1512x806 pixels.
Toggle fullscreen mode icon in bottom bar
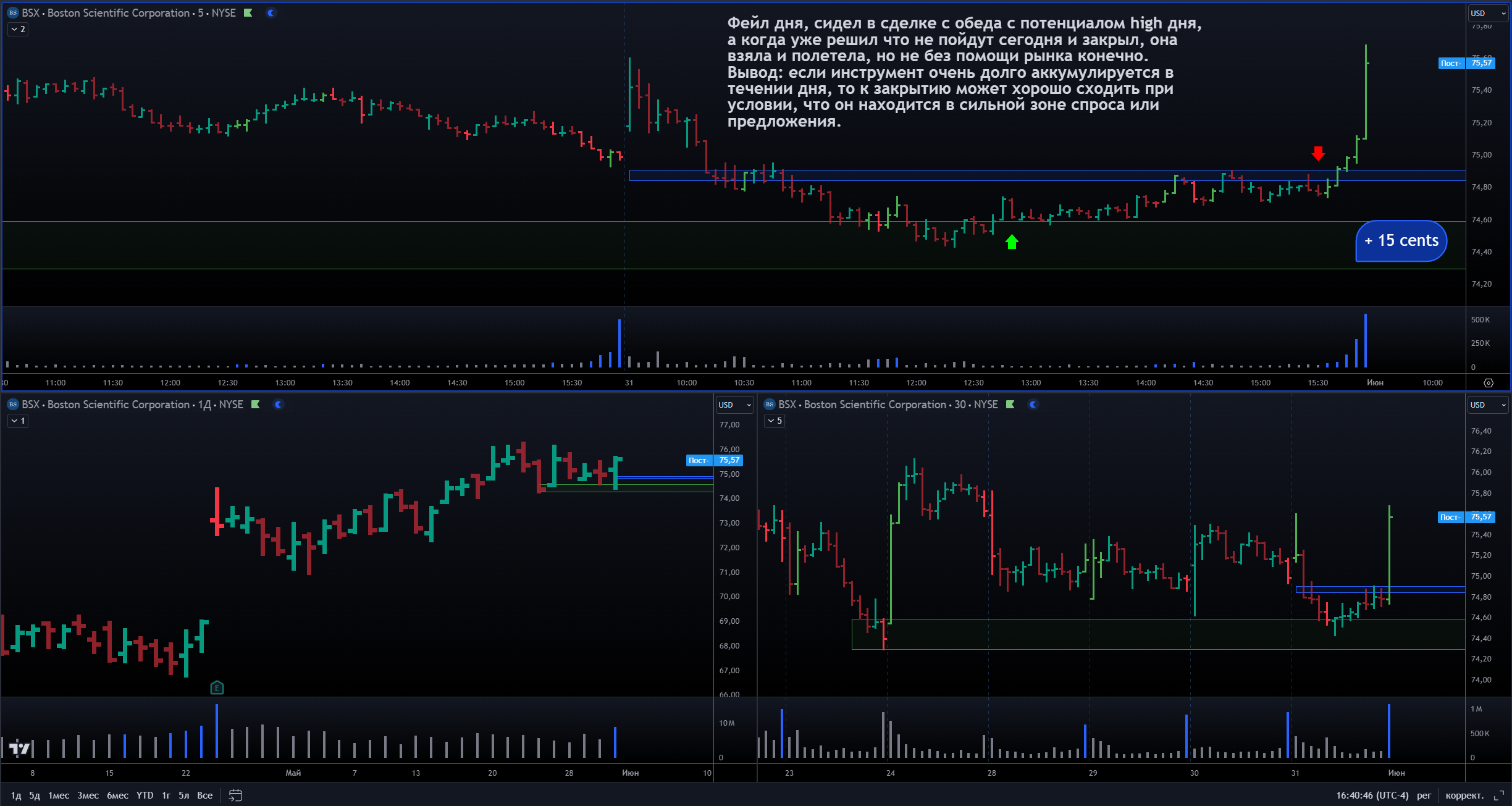click(1499, 796)
